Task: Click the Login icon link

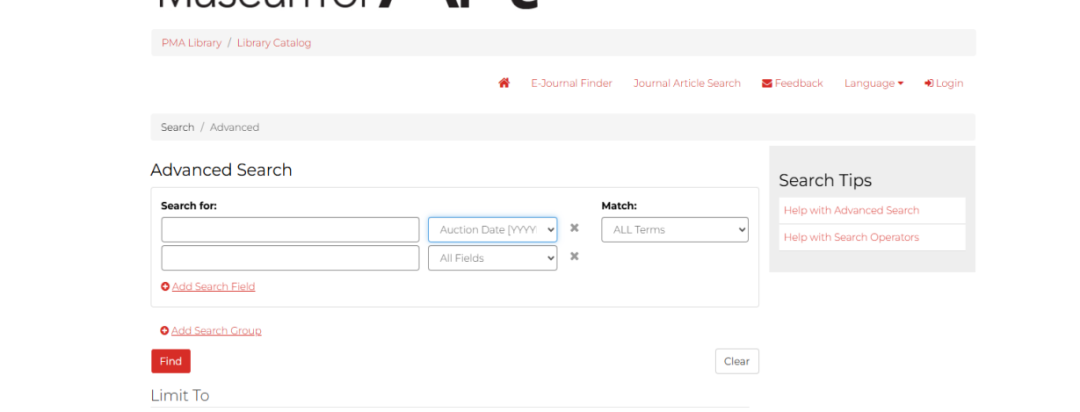Action: coord(929,83)
